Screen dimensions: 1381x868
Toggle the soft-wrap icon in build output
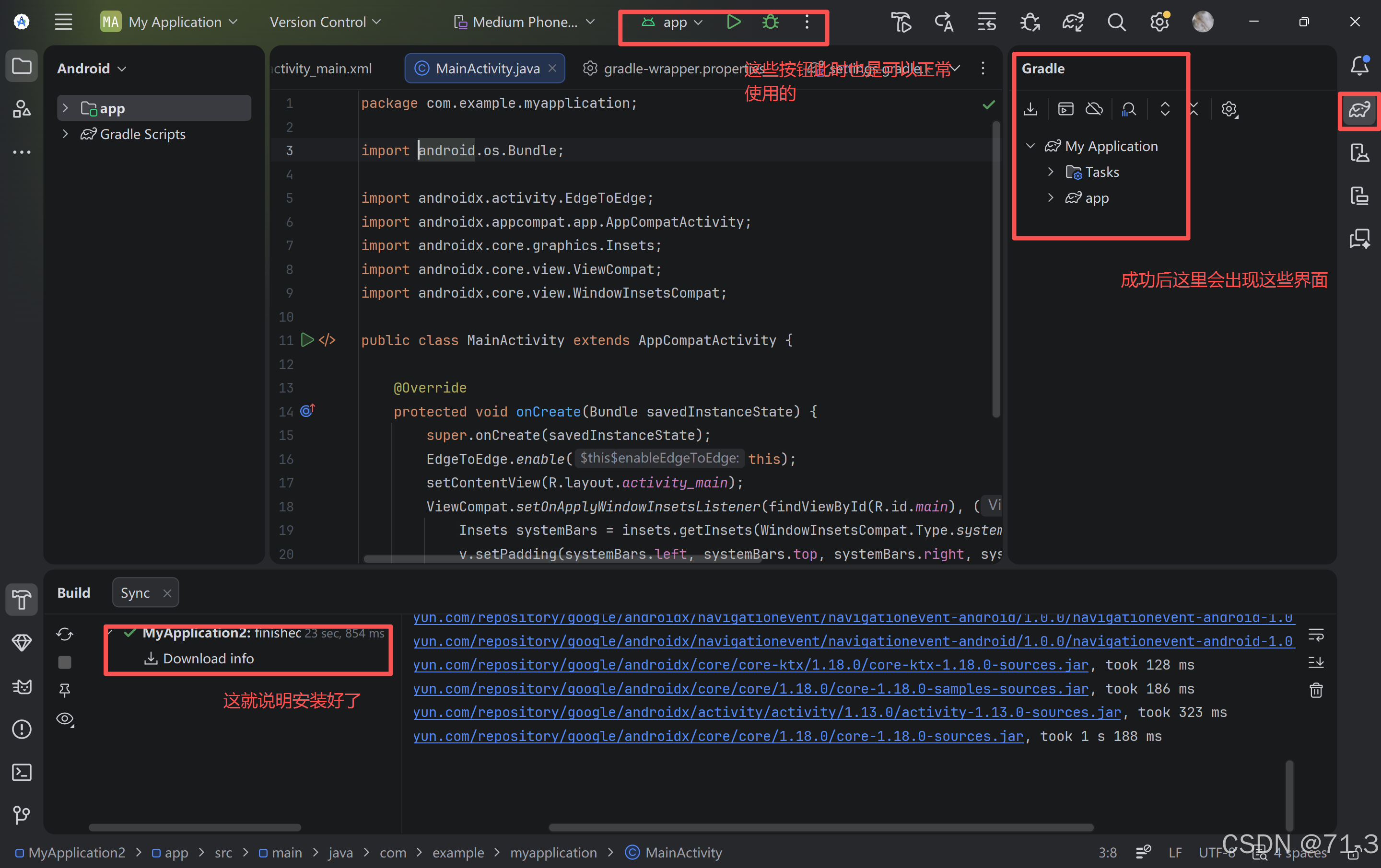(x=1316, y=635)
